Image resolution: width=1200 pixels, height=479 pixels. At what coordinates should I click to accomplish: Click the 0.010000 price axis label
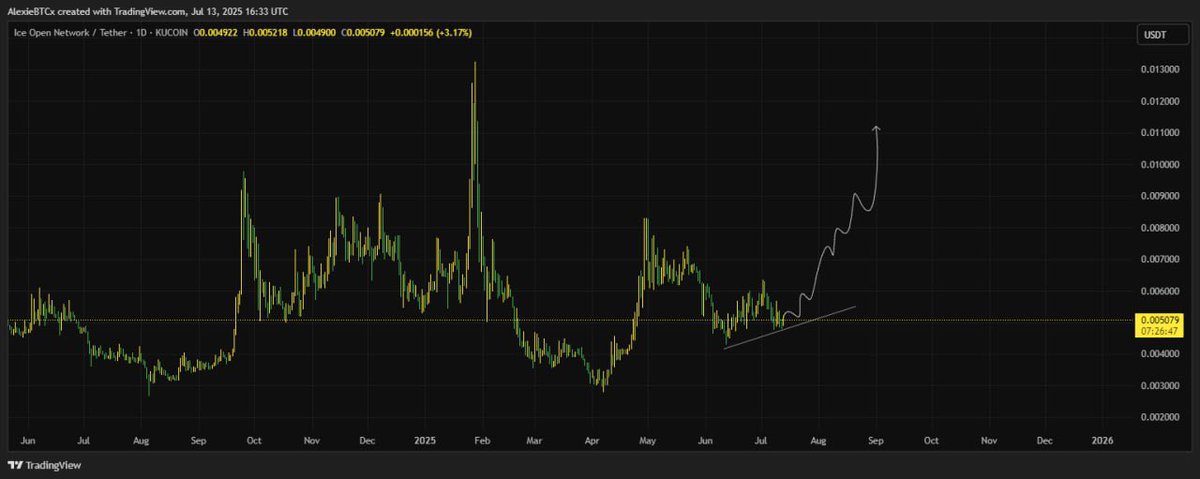pos(1158,164)
